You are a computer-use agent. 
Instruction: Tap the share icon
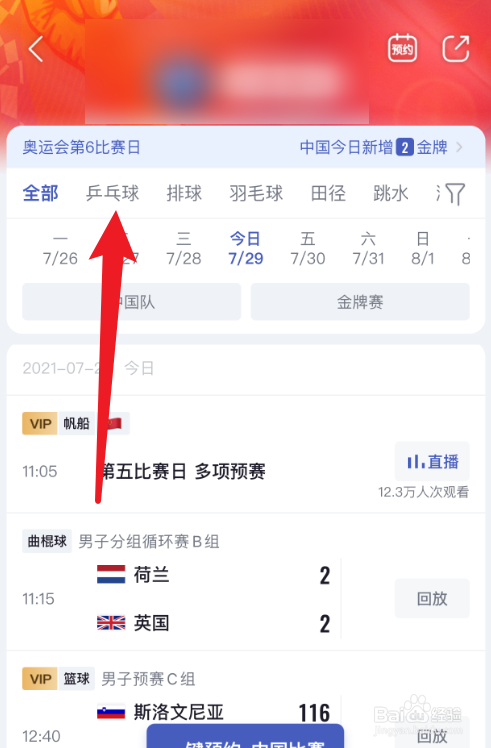coord(456,48)
